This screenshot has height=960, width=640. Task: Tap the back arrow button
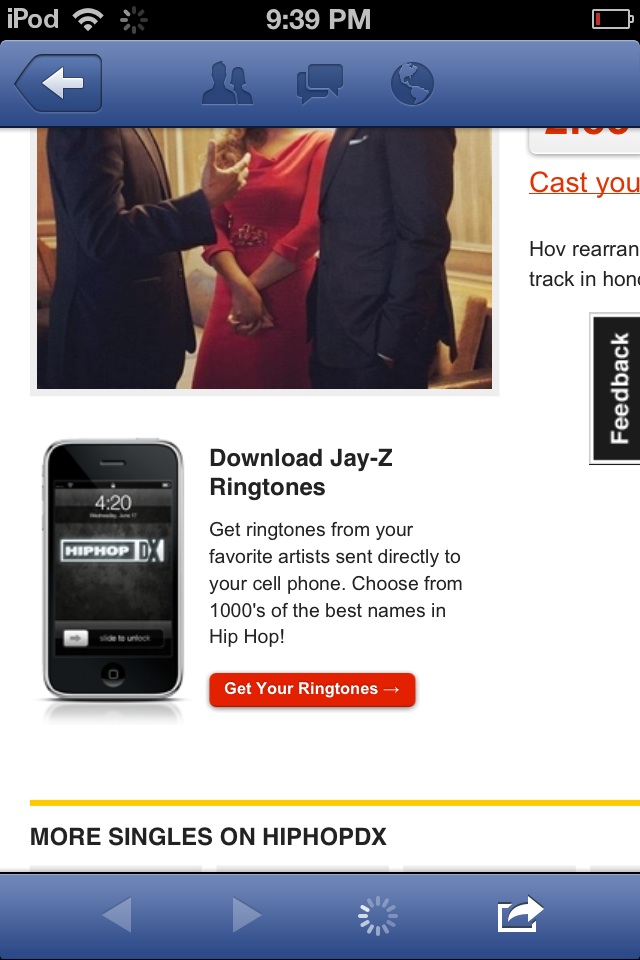(59, 83)
